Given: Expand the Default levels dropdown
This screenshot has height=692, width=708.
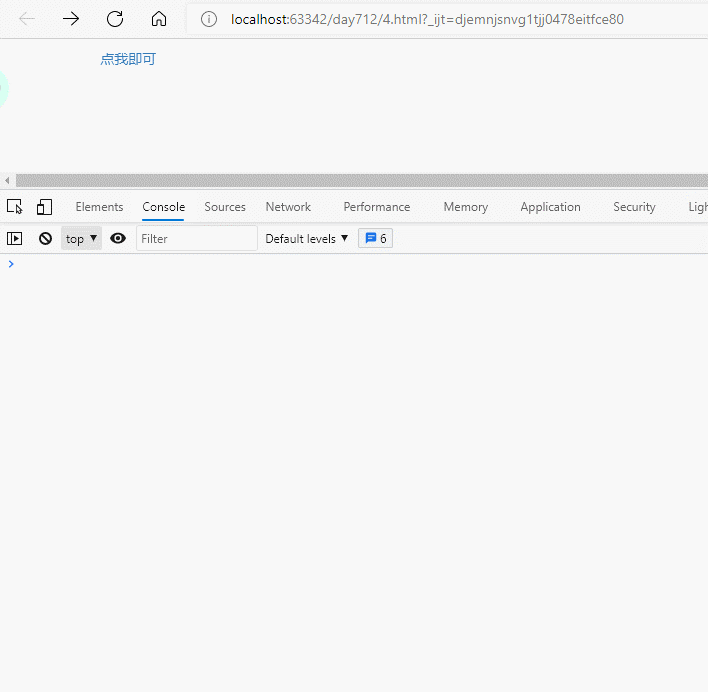Looking at the screenshot, I should tap(307, 238).
